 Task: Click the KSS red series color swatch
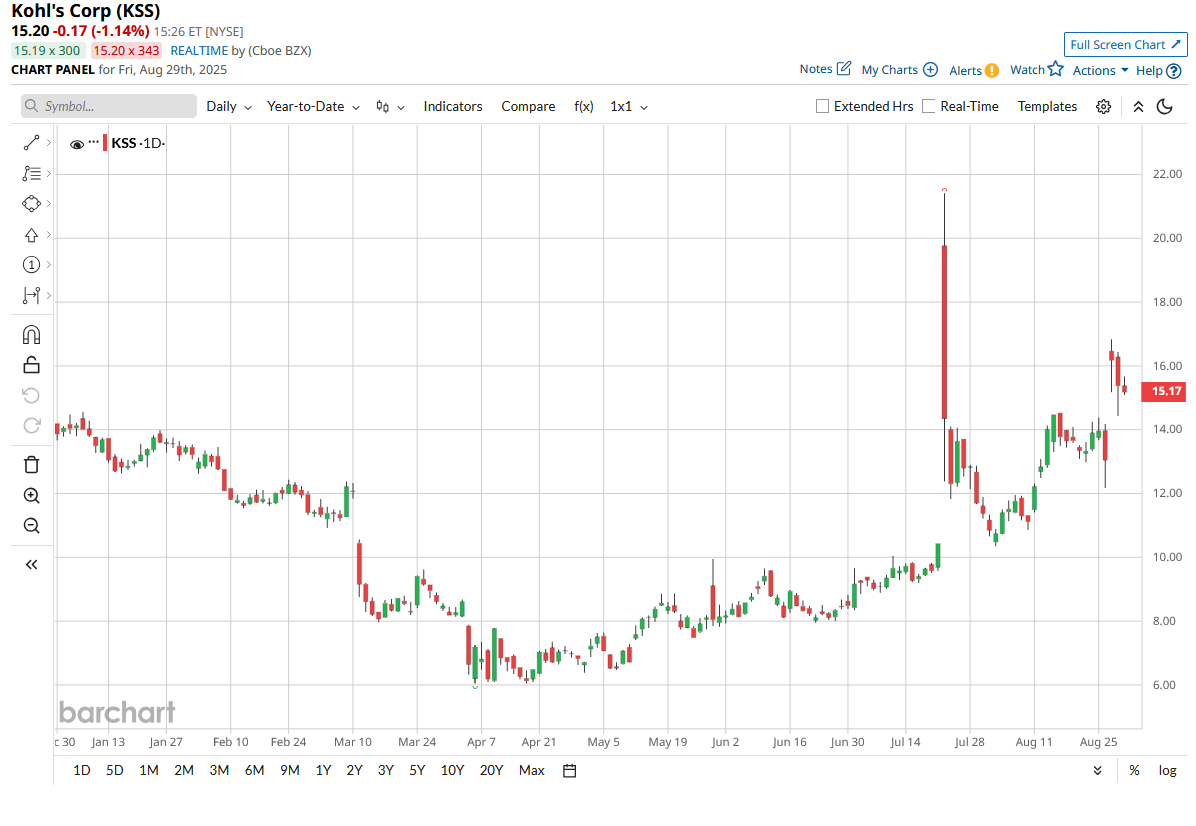pos(104,143)
